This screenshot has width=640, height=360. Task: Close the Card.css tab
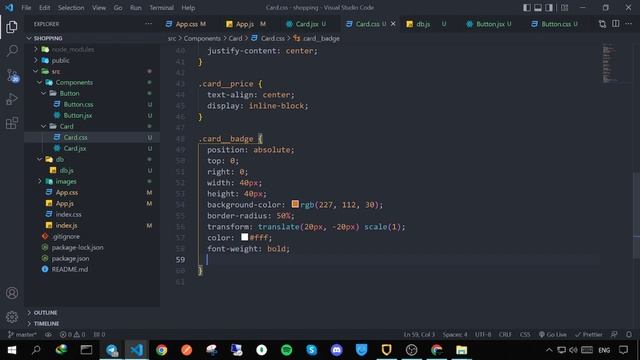393,24
